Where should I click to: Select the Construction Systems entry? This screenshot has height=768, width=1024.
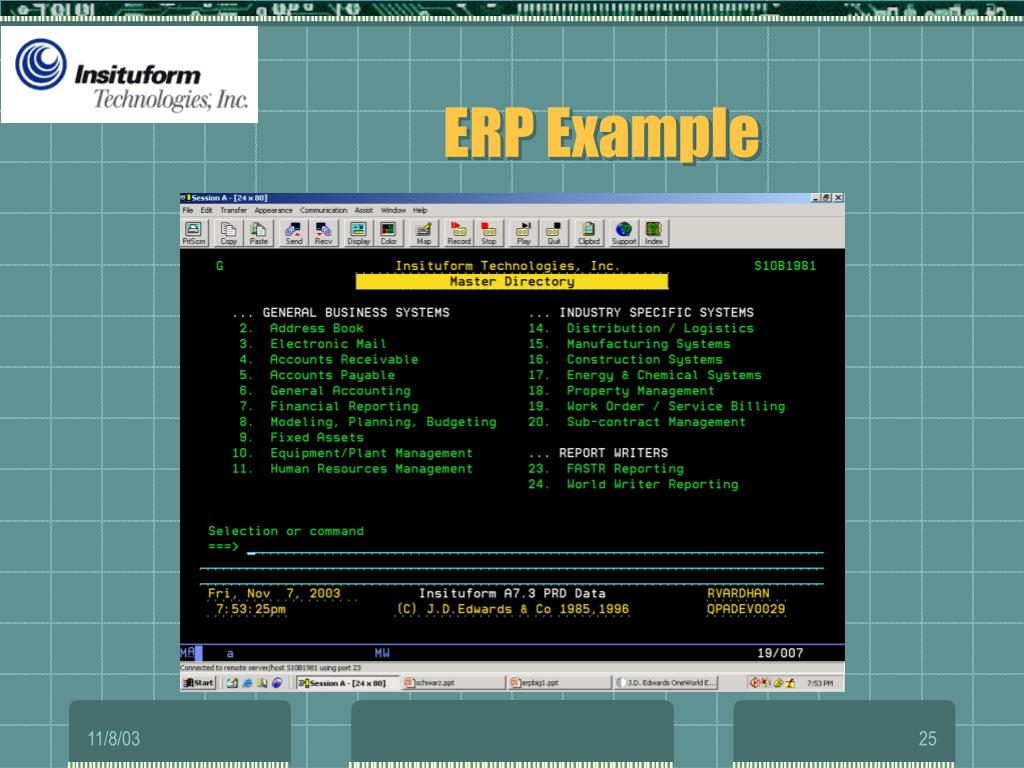tap(645, 360)
